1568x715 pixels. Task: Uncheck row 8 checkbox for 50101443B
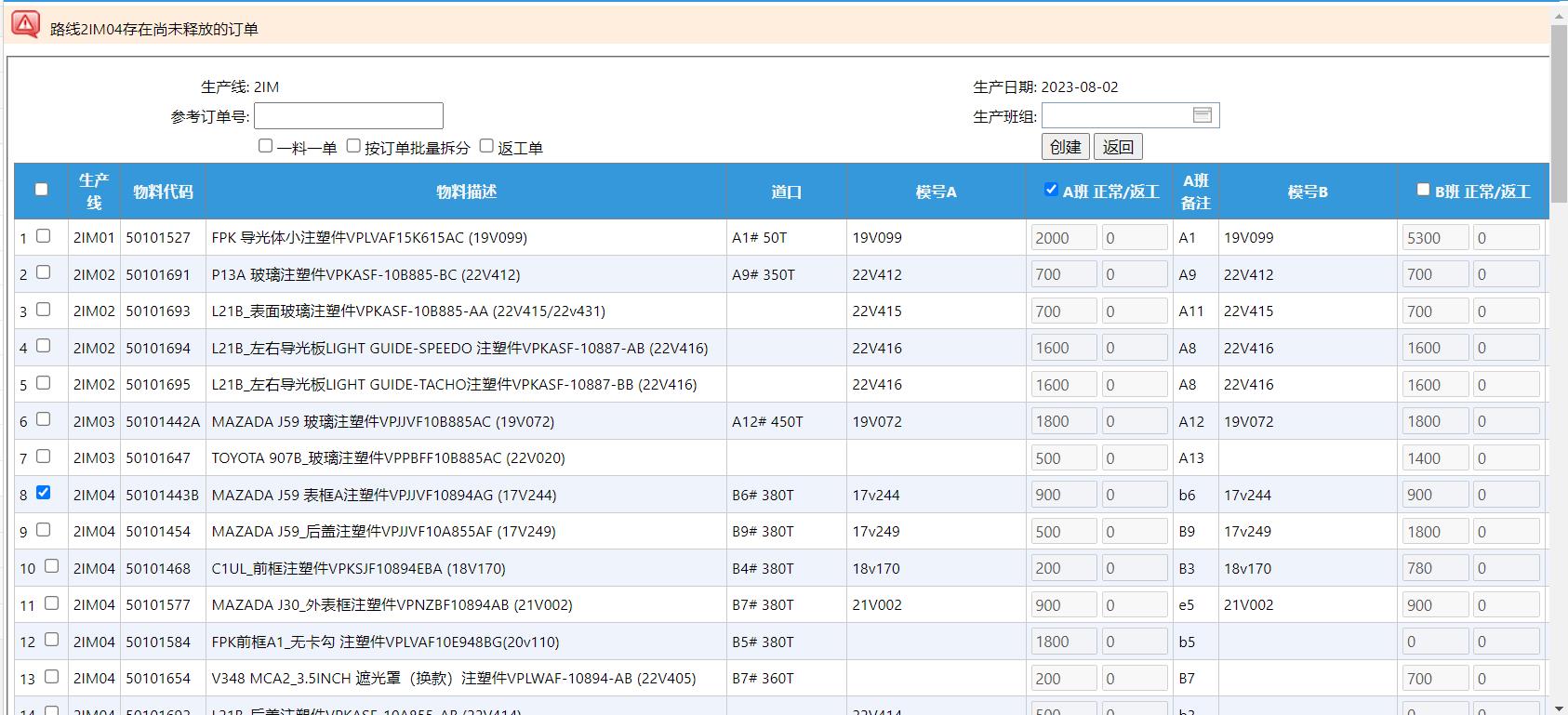click(43, 493)
